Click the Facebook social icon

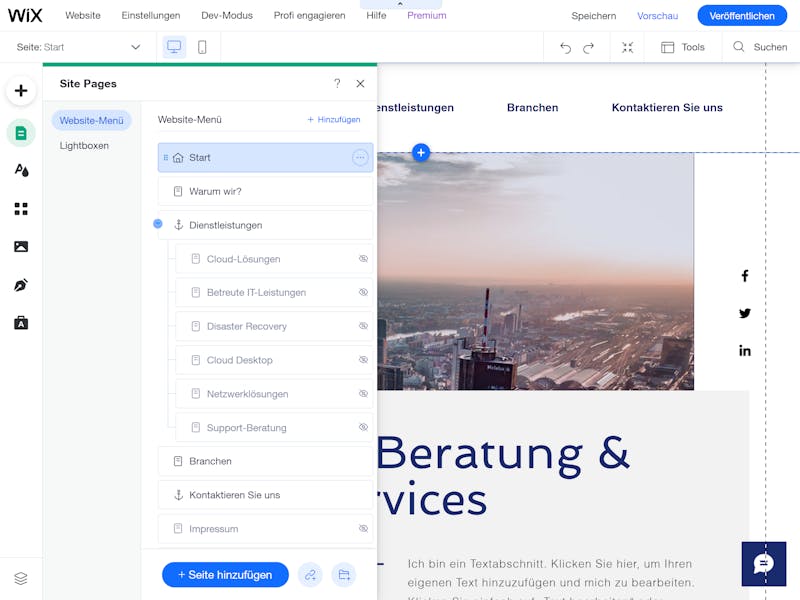745,276
